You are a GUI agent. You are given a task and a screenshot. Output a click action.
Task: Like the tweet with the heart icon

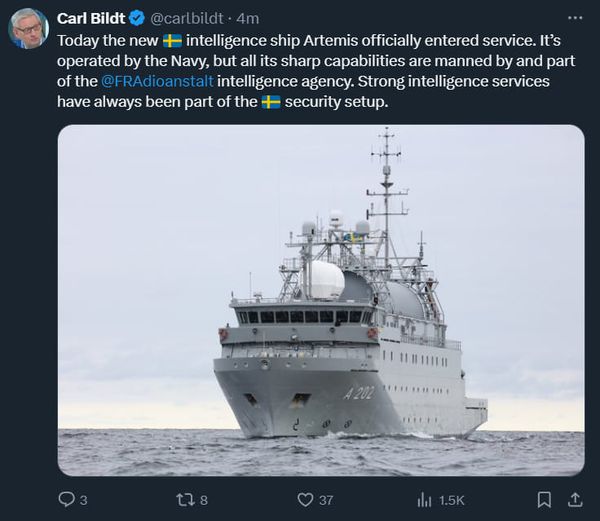pos(301,498)
